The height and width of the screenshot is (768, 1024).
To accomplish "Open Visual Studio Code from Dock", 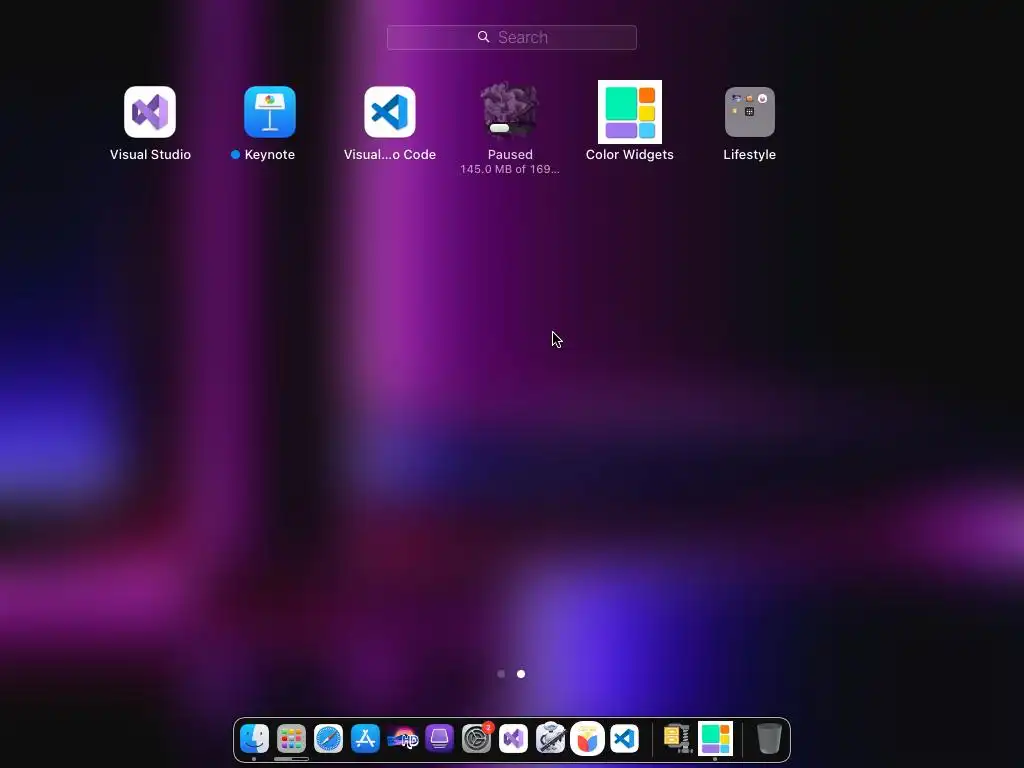I will (x=624, y=739).
